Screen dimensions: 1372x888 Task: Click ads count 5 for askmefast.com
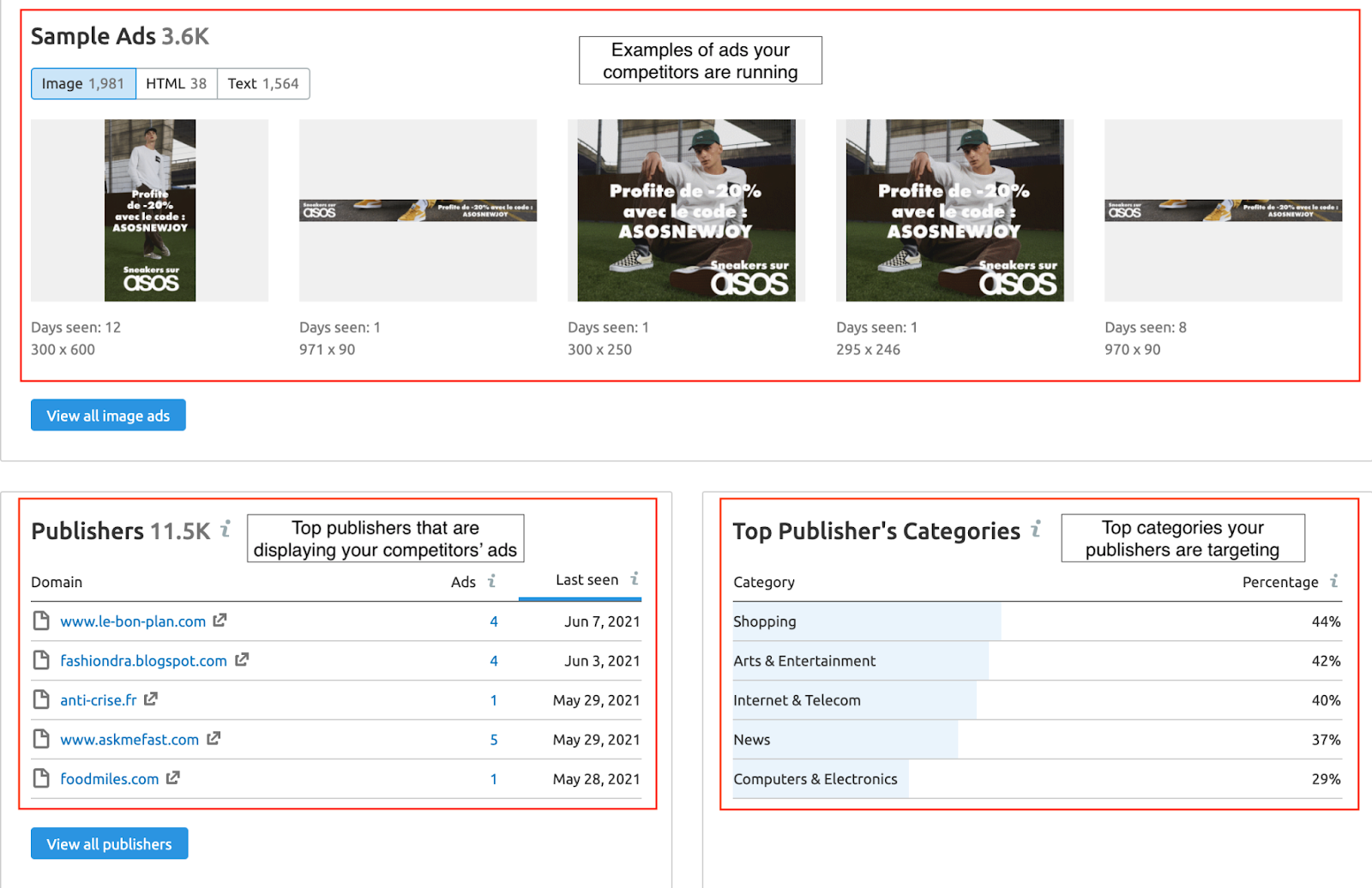[494, 739]
